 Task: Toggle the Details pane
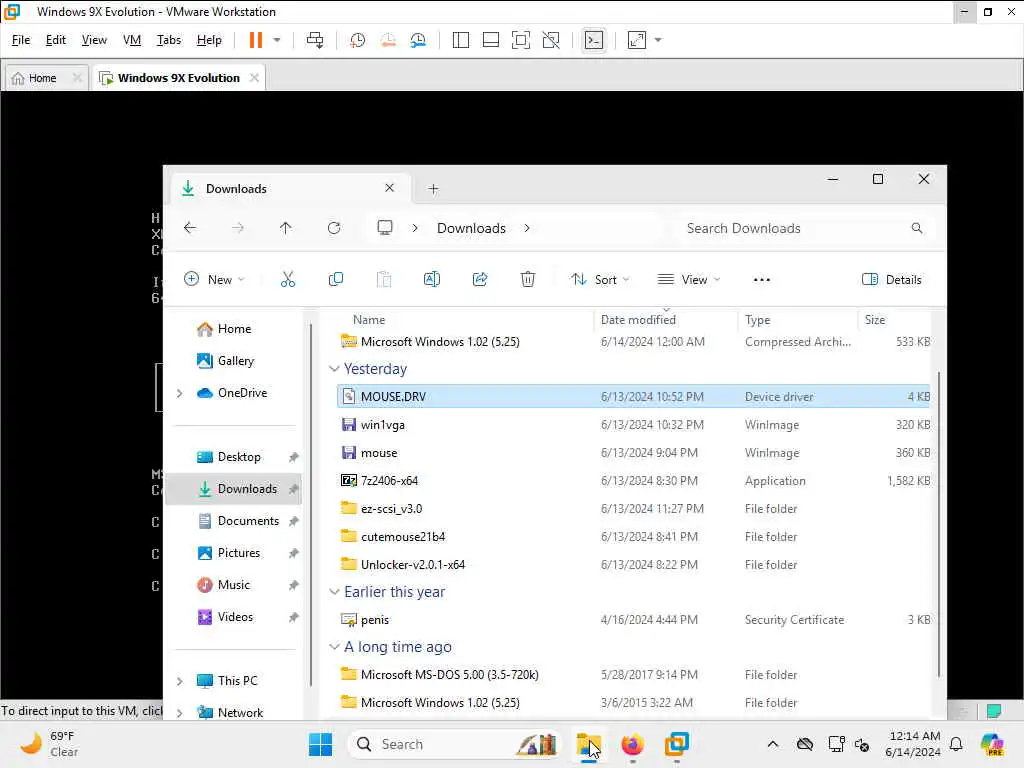point(891,280)
